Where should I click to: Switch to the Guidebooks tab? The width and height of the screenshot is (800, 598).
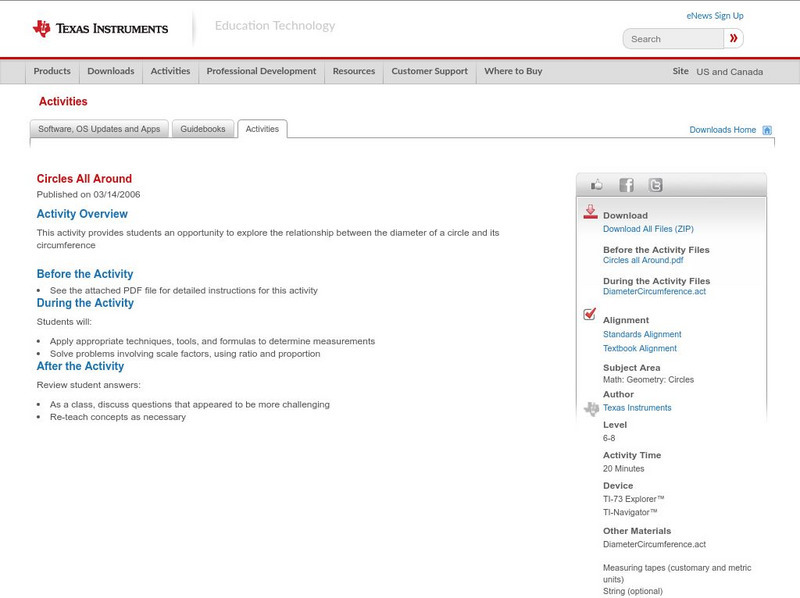[203, 129]
